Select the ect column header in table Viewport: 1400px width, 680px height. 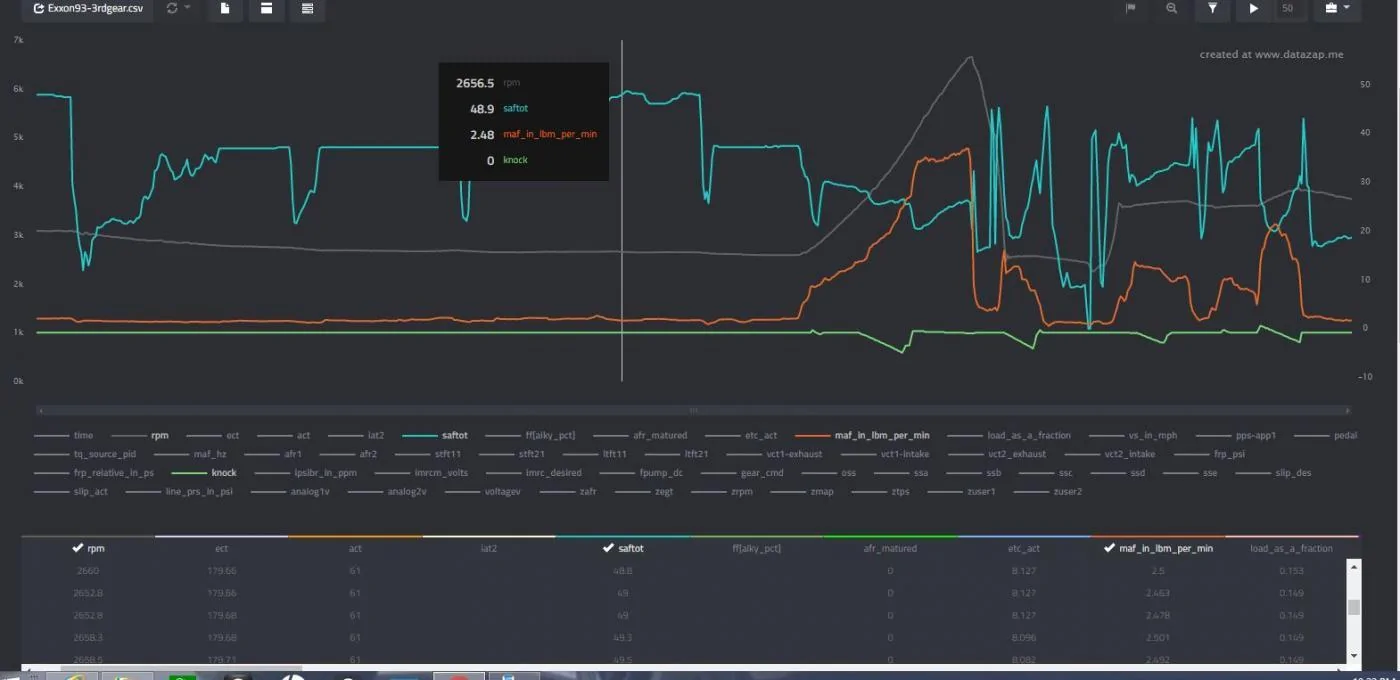tap(222, 548)
